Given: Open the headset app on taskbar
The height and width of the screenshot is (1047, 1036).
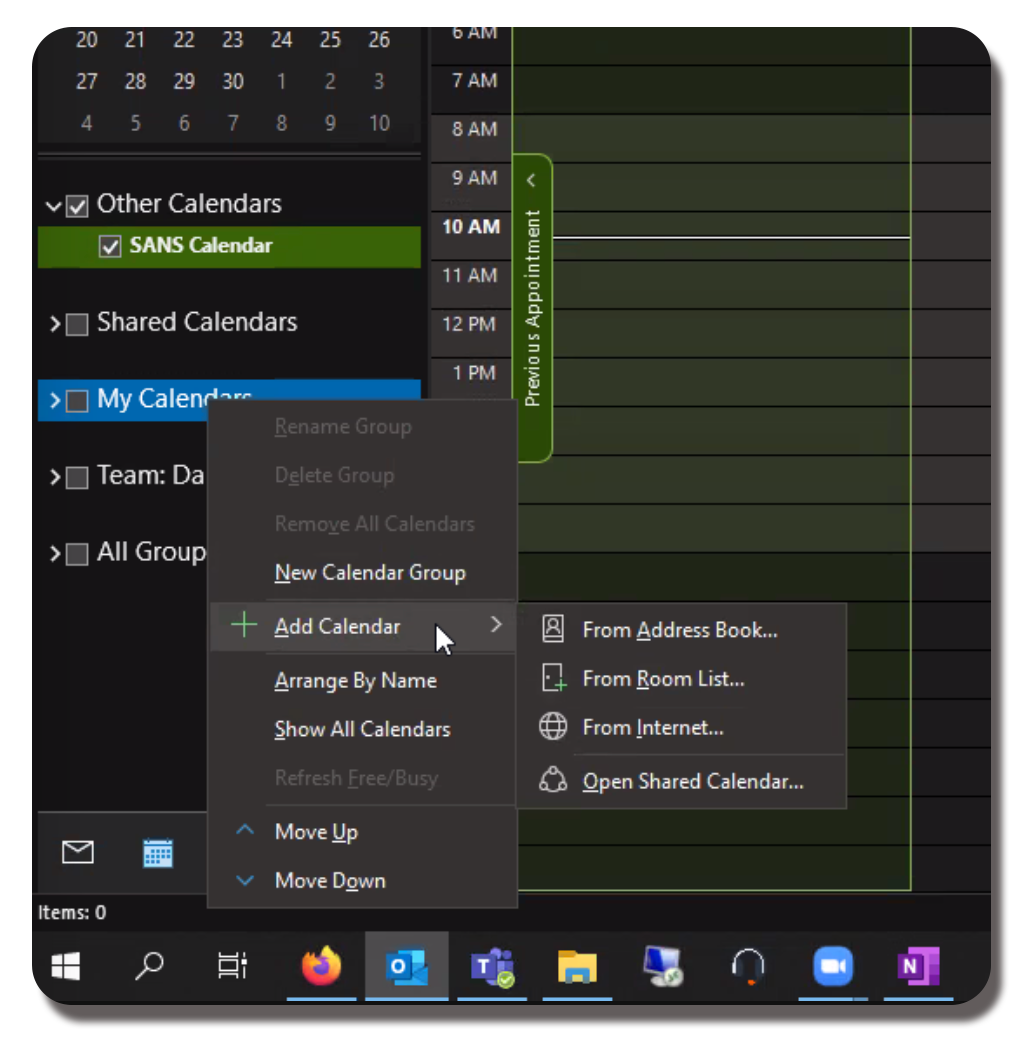Looking at the screenshot, I should click(x=748, y=966).
